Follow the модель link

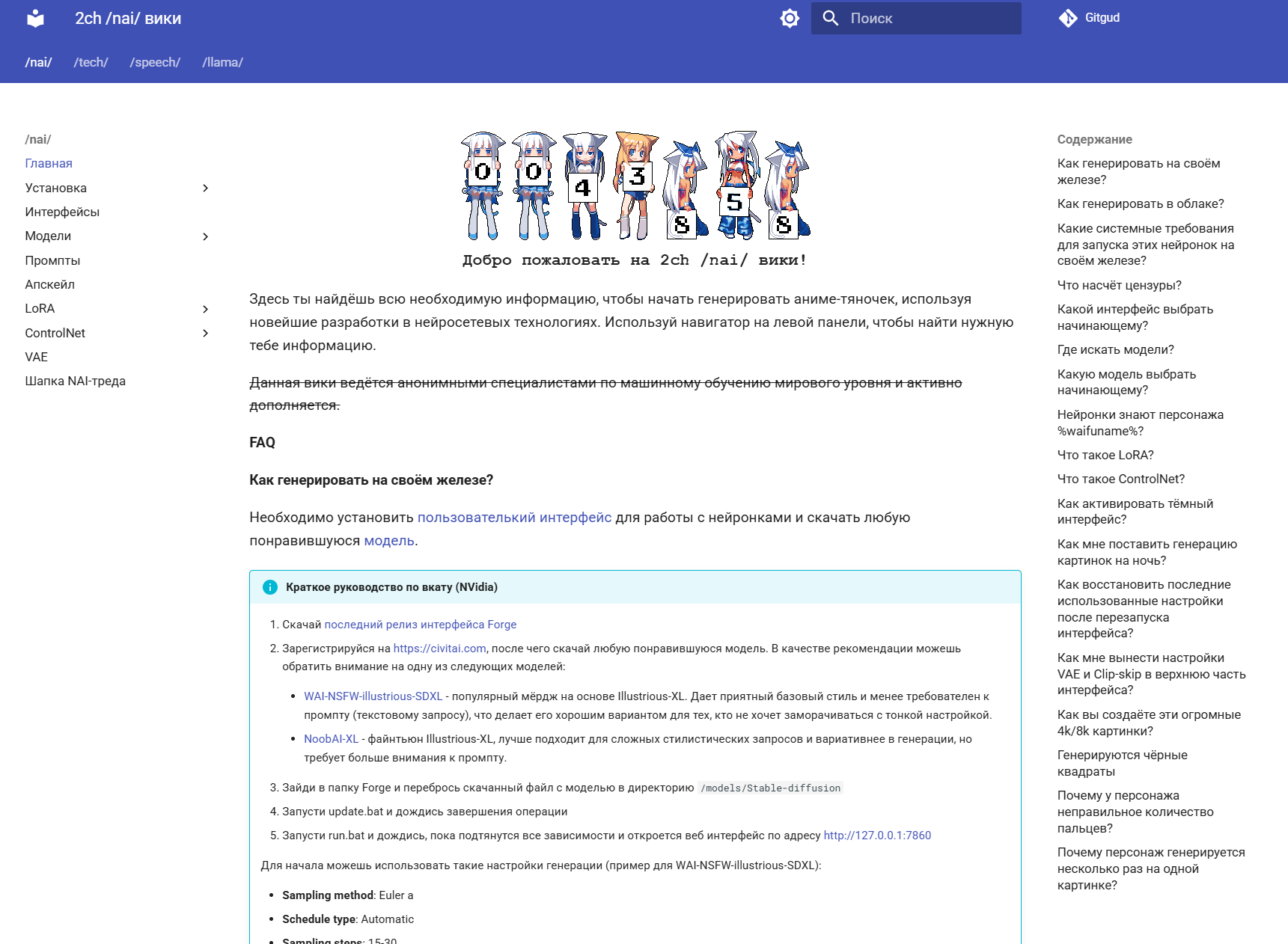coord(389,541)
